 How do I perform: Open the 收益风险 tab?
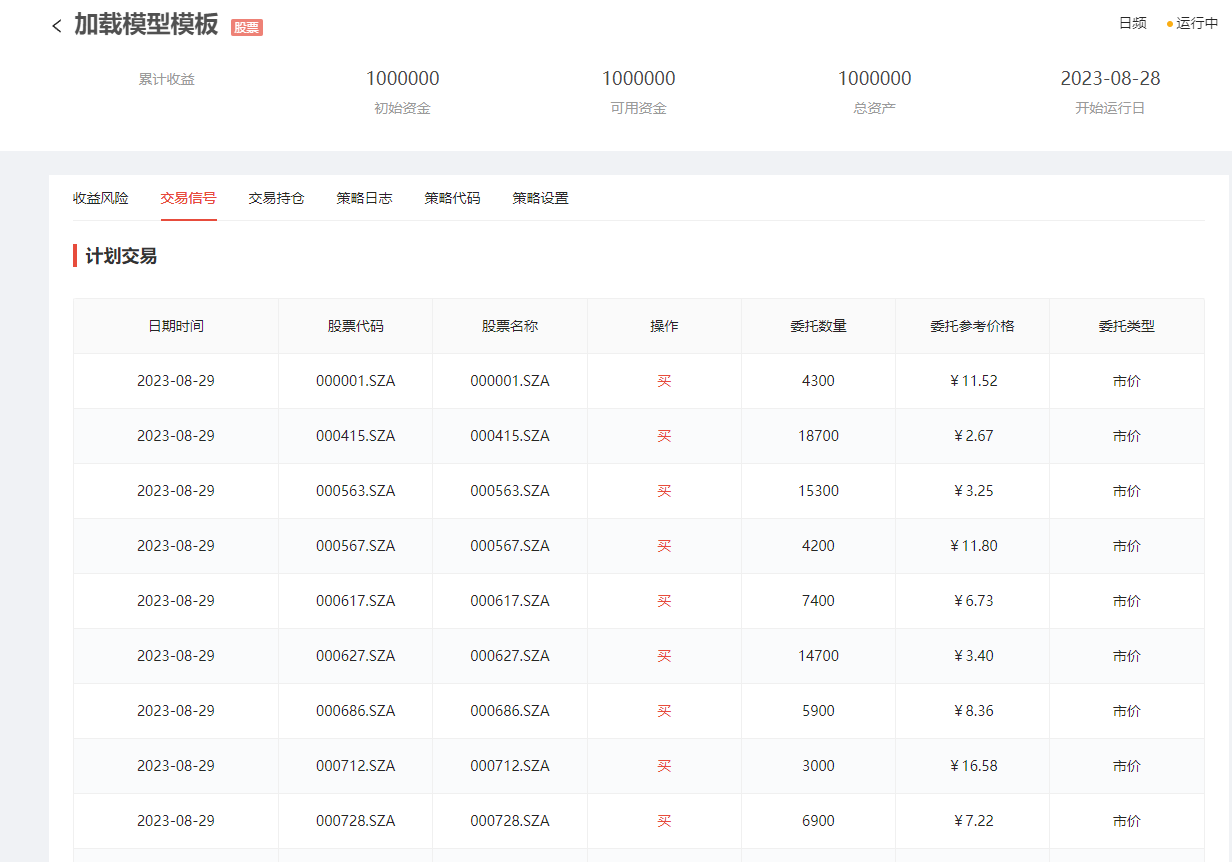pos(101,198)
